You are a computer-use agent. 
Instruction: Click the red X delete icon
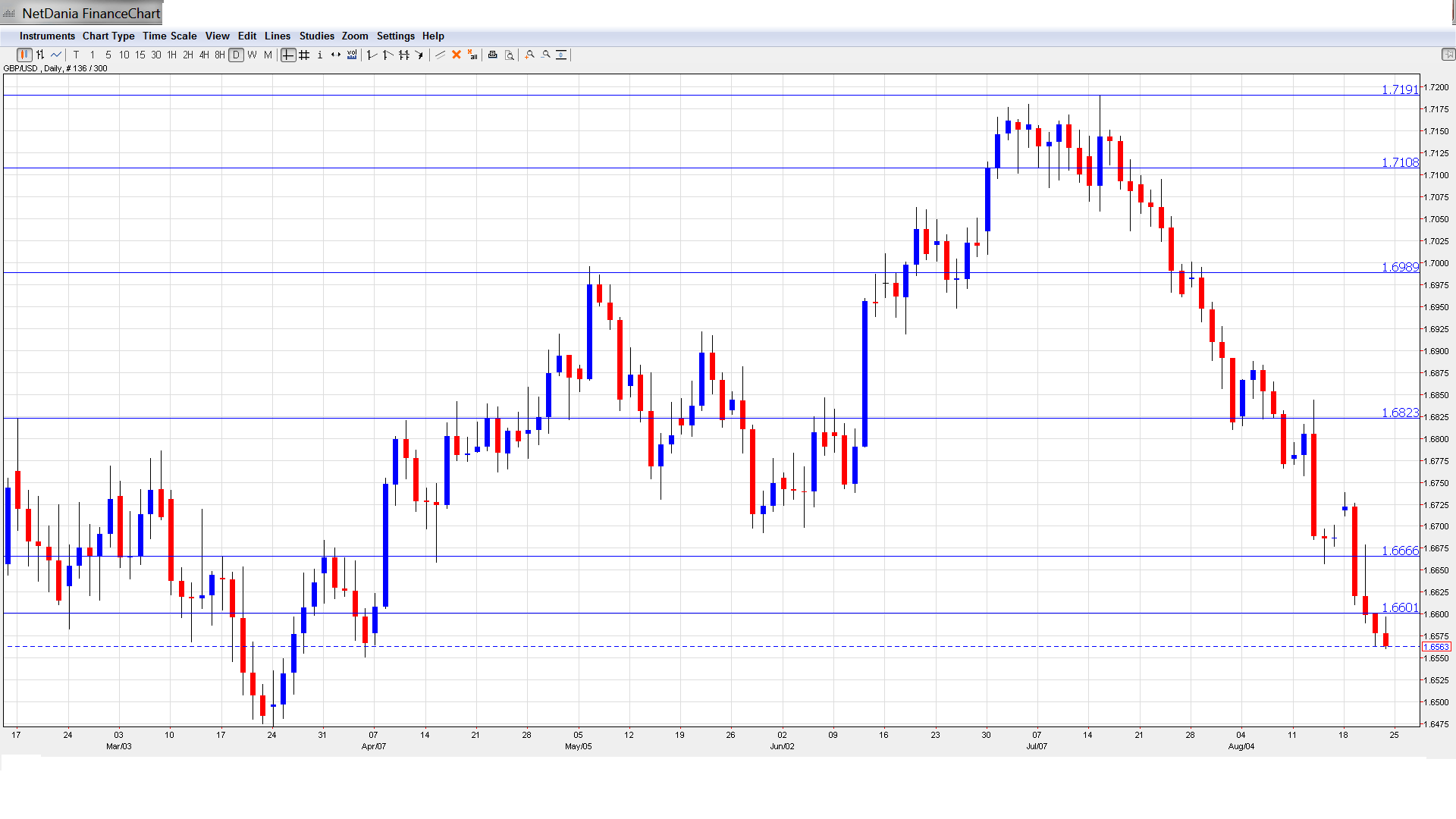point(457,55)
